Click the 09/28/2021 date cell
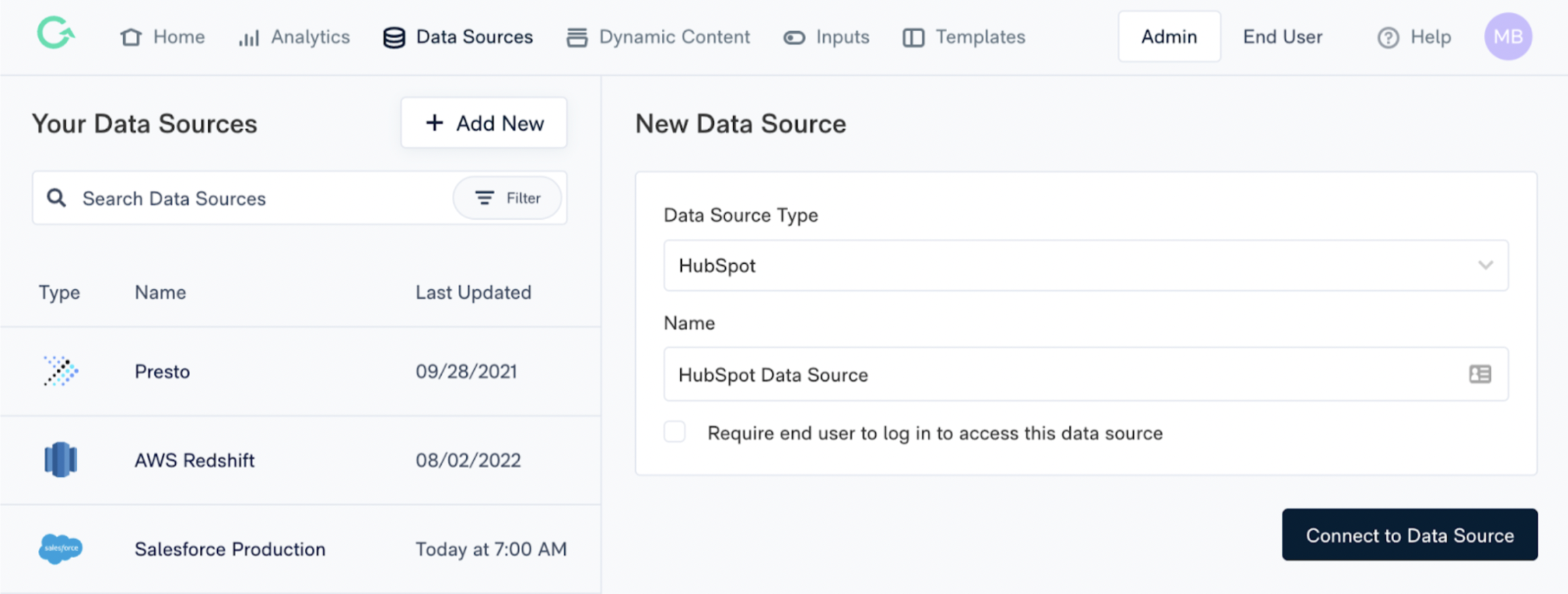 (x=467, y=371)
